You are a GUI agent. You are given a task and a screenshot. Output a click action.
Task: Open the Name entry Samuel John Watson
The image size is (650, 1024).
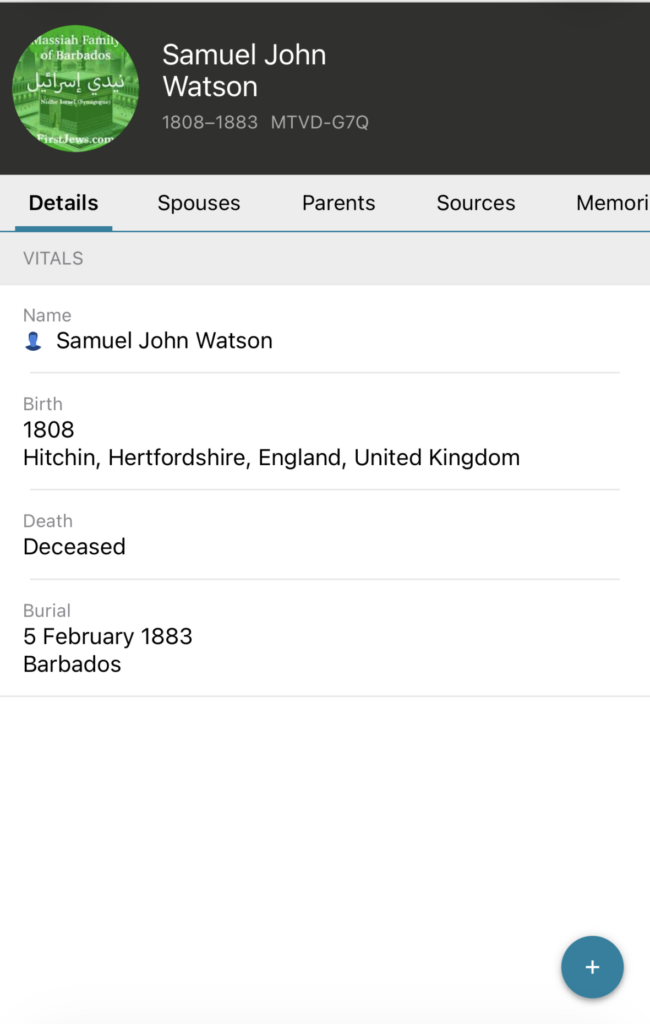pos(164,341)
